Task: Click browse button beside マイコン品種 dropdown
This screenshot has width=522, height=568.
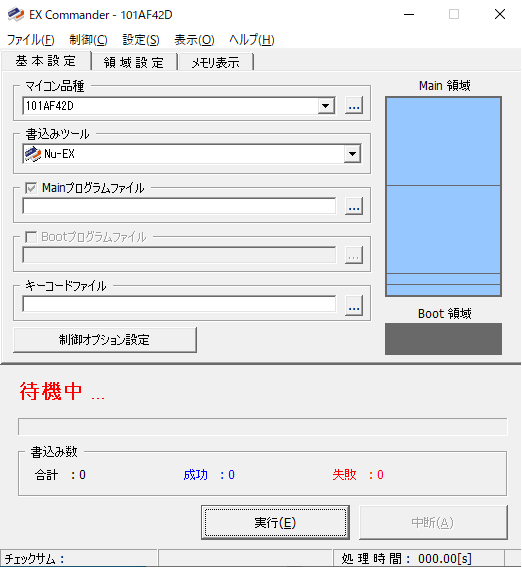Action: click(x=354, y=106)
